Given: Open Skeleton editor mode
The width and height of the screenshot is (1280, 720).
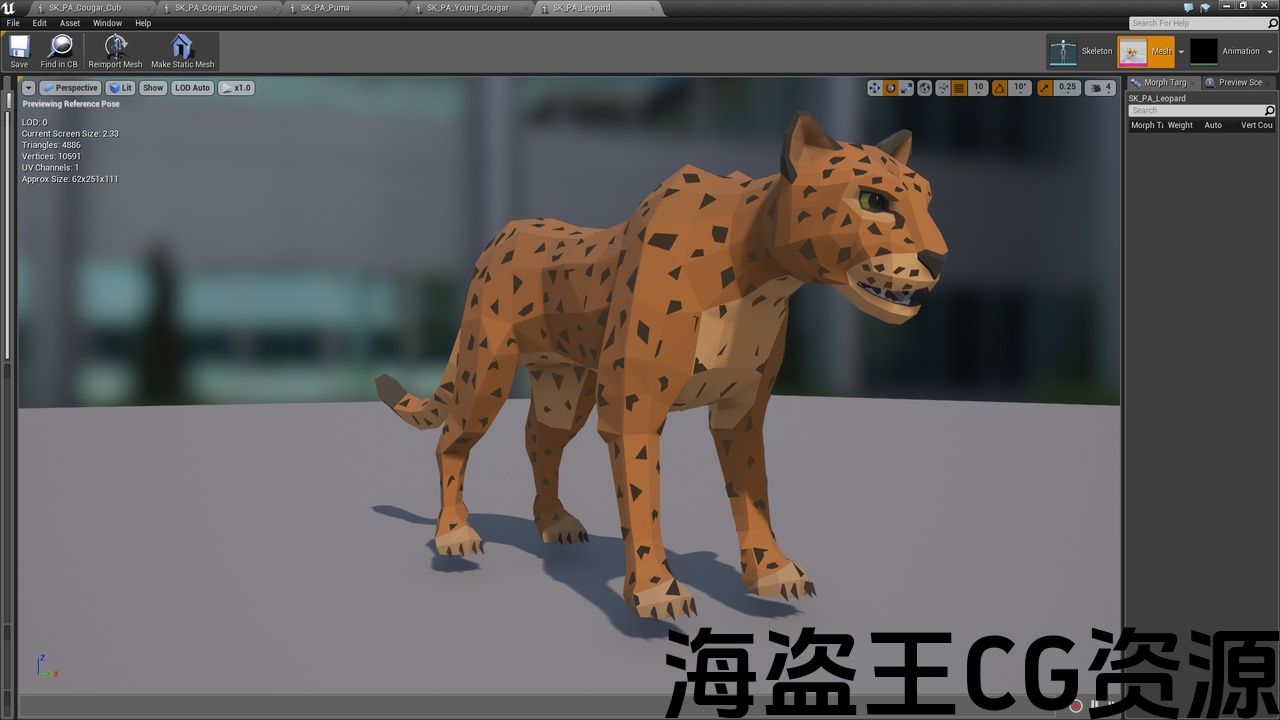Looking at the screenshot, I should (1081, 51).
